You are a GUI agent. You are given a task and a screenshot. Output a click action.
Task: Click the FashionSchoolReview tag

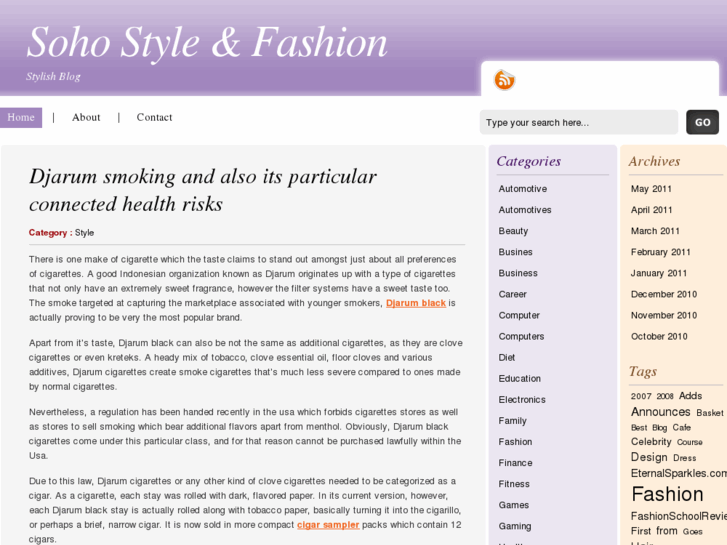coord(679,516)
